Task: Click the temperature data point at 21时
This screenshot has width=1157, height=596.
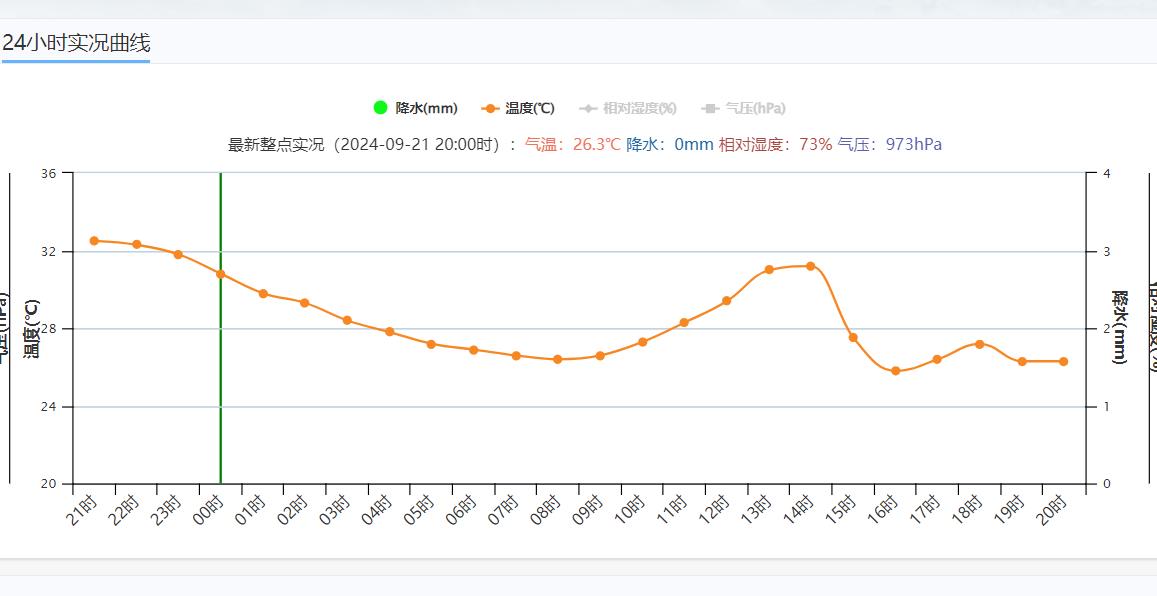Action: 94,241
